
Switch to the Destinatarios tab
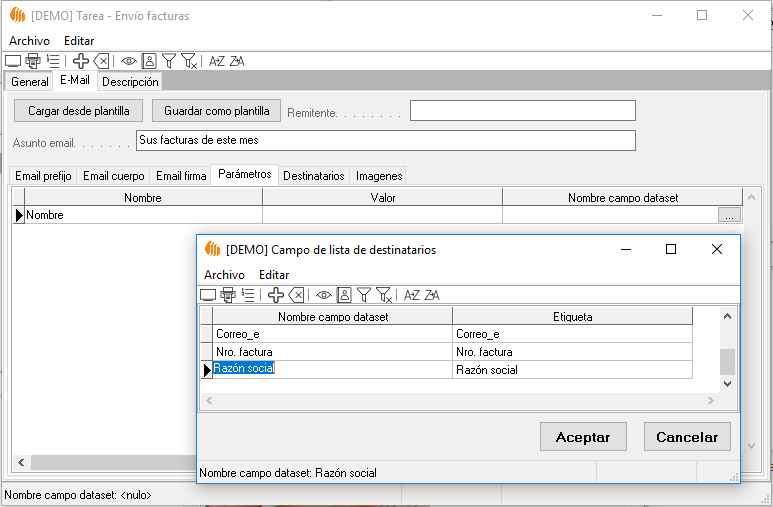[313, 176]
